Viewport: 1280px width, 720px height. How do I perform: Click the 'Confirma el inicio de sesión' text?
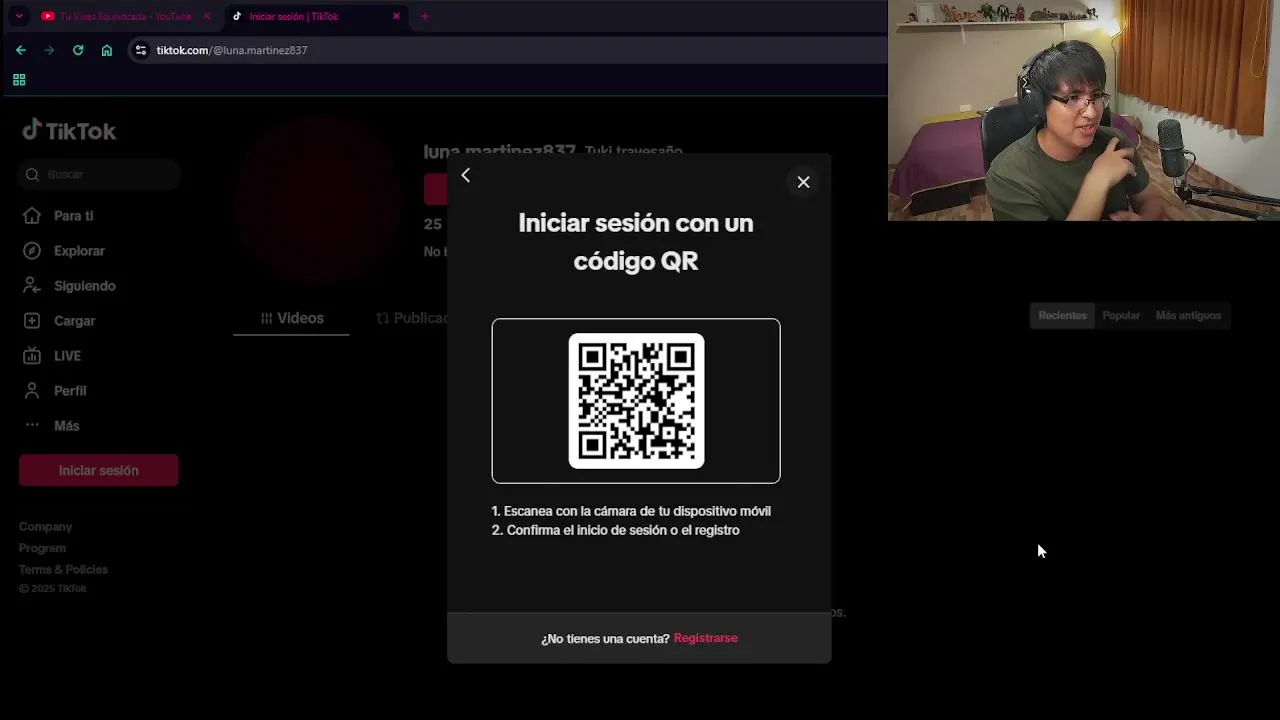click(616, 530)
